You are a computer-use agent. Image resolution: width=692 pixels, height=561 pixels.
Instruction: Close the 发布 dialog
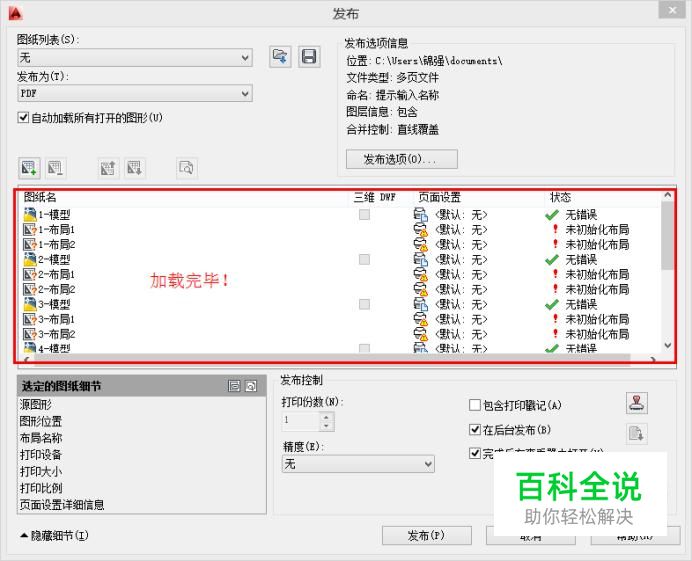(672, 10)
